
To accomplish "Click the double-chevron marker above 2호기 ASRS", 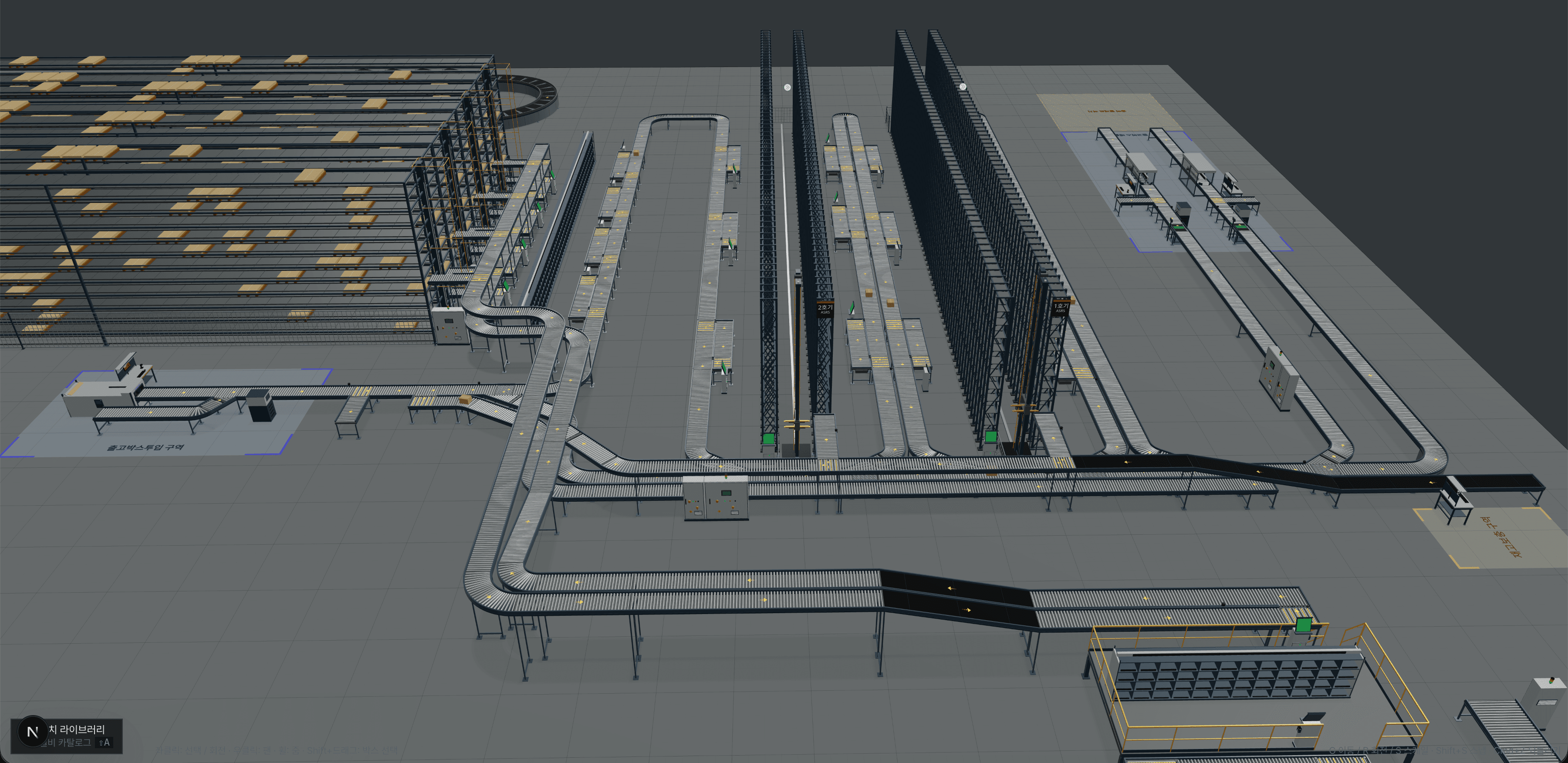I will click(787, 88).
